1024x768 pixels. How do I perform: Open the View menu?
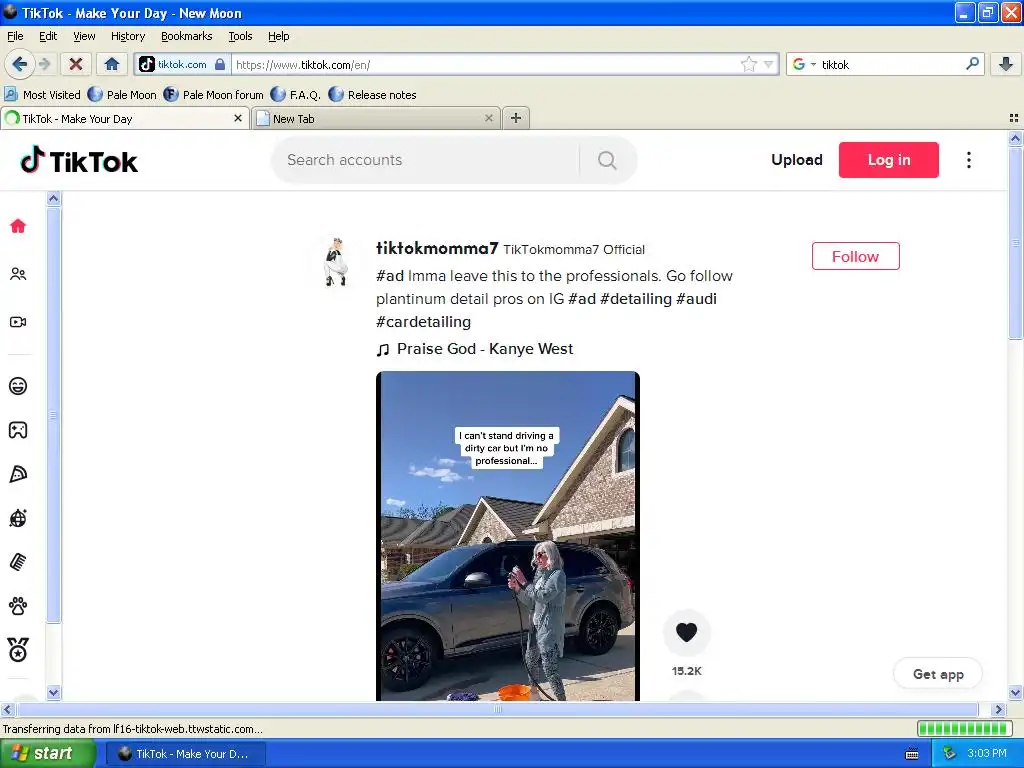84,36
